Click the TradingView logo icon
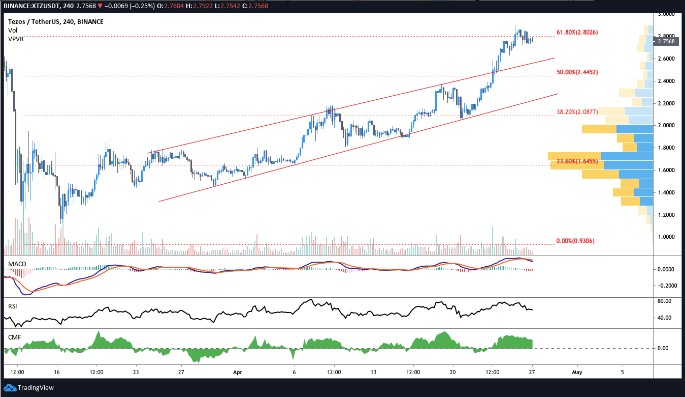 point(10,387)
